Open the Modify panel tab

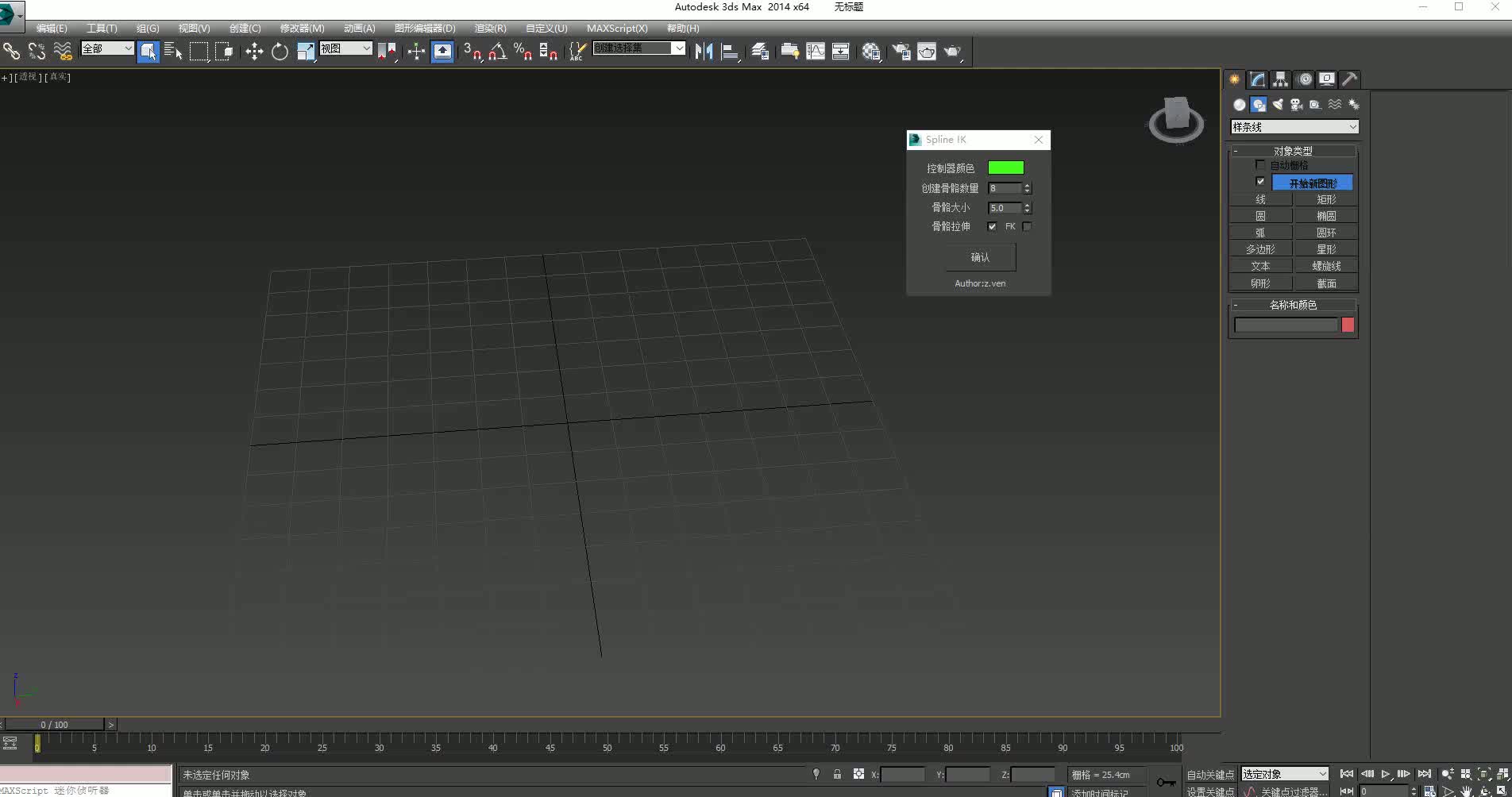pos(1257,79)
